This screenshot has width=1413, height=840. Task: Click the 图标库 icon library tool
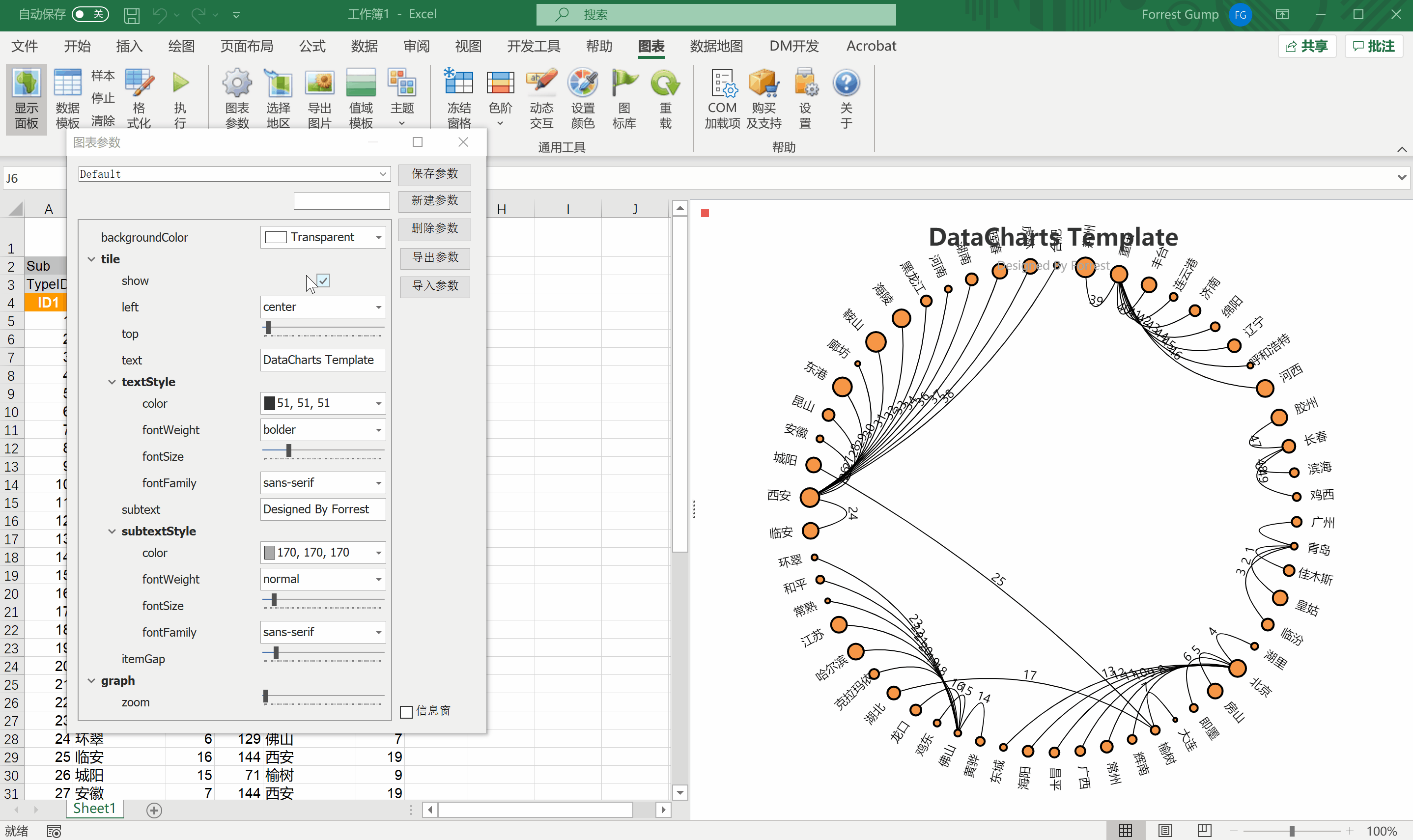[x=623, y=96]
